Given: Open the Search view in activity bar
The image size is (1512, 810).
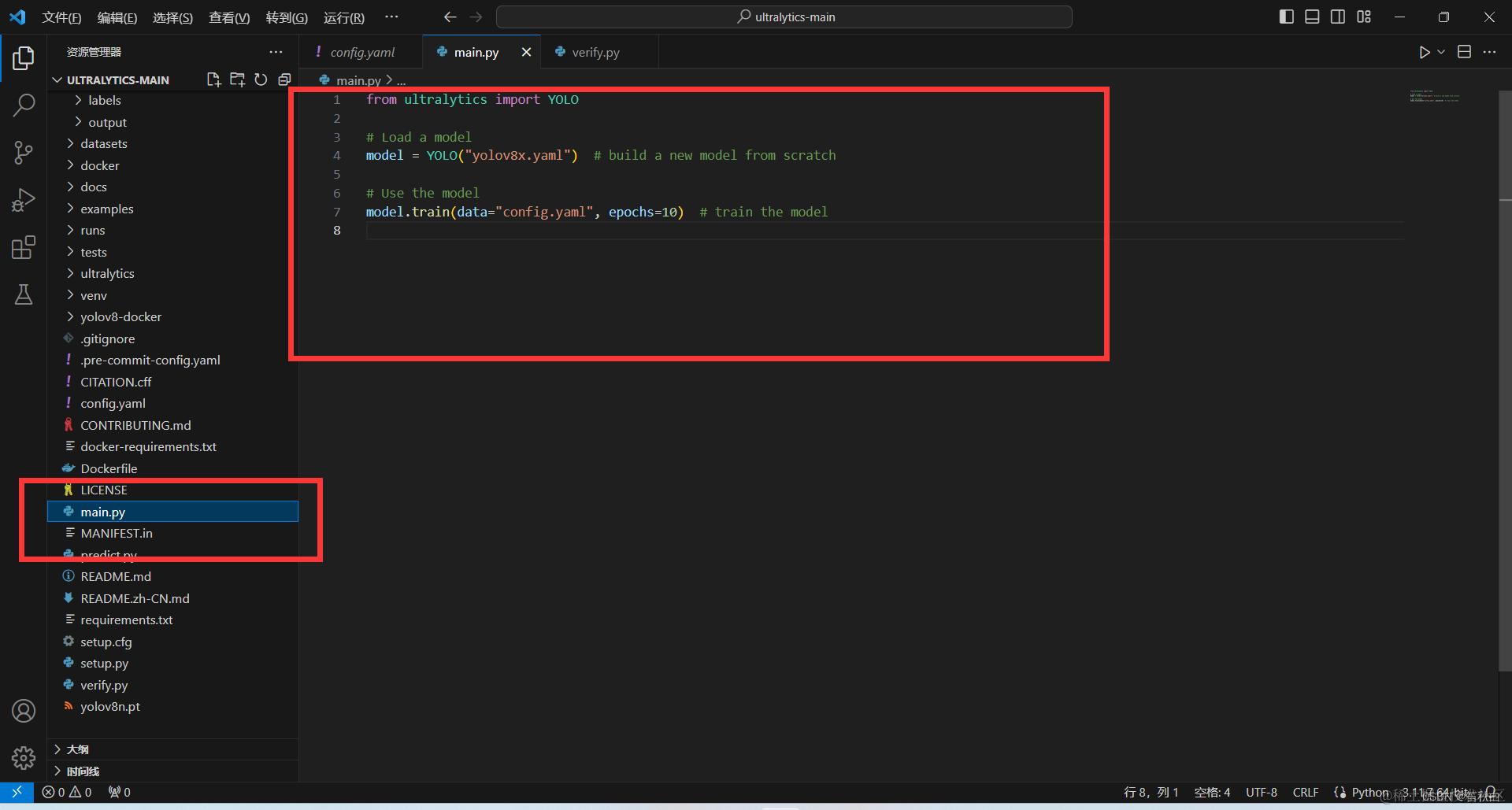Looking at the screenshot, I should pyautogui.click(x=24, y=105).
